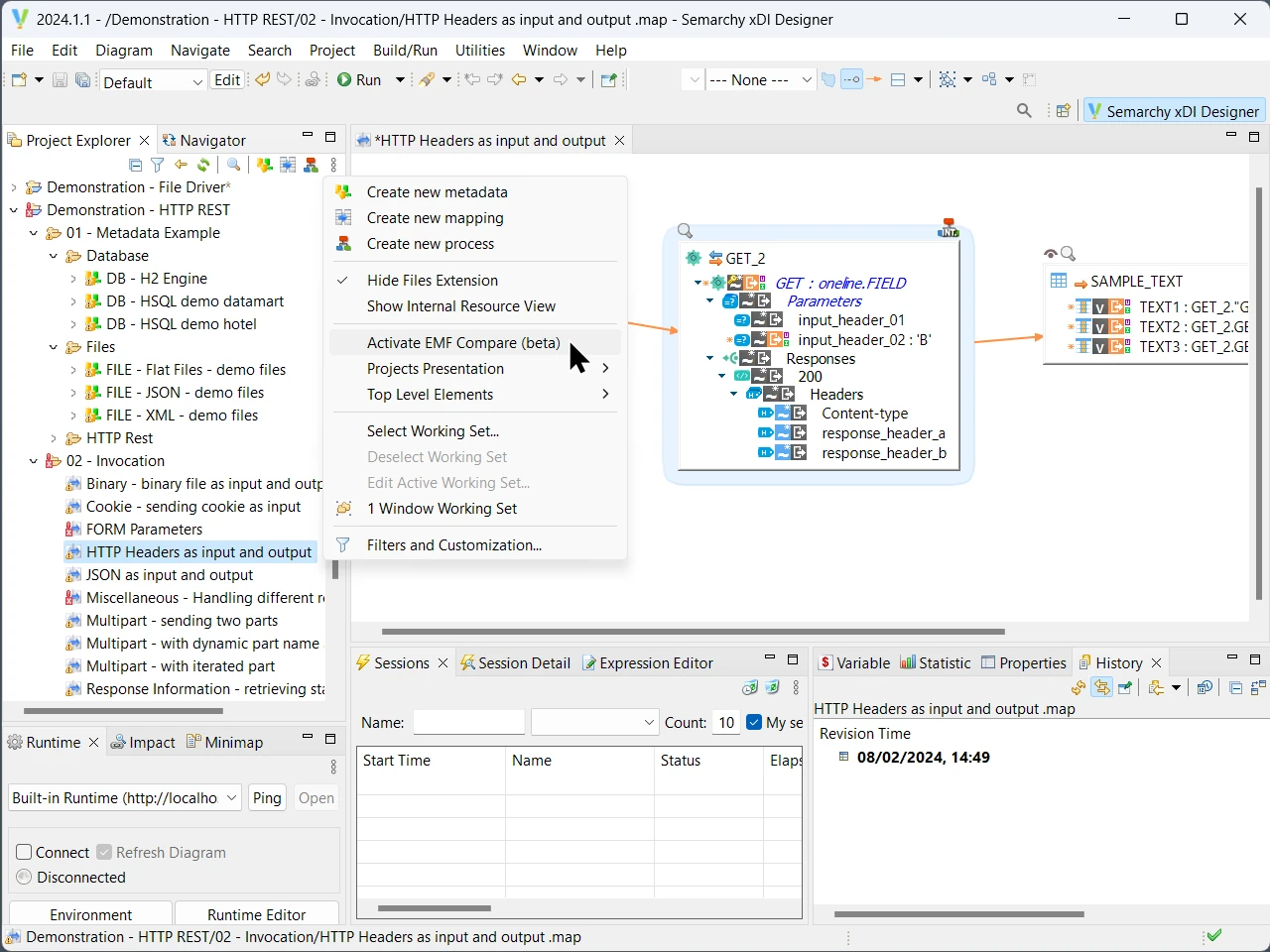This screenshot has width=1270, height=952.
Task: Refresh the Navigator view with the refresh icon
Action: coord(204,165)
